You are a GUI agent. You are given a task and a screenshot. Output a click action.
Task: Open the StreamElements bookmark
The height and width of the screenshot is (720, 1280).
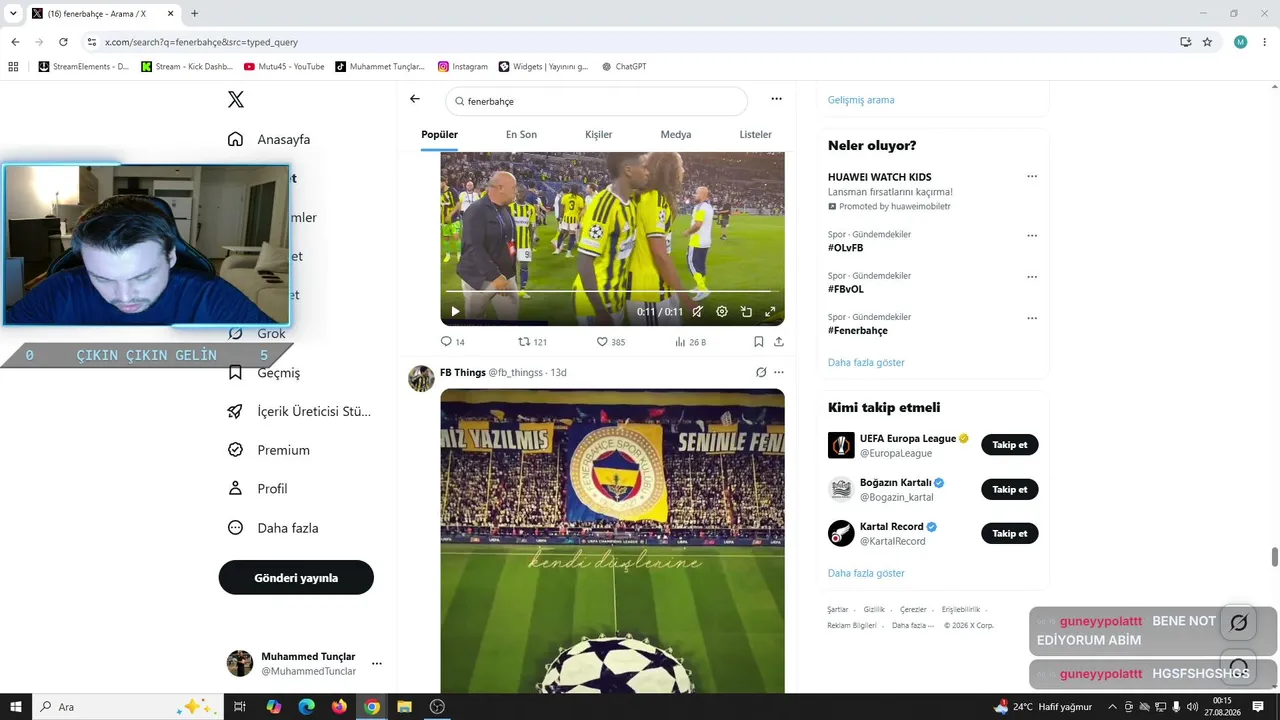point(84,67)
